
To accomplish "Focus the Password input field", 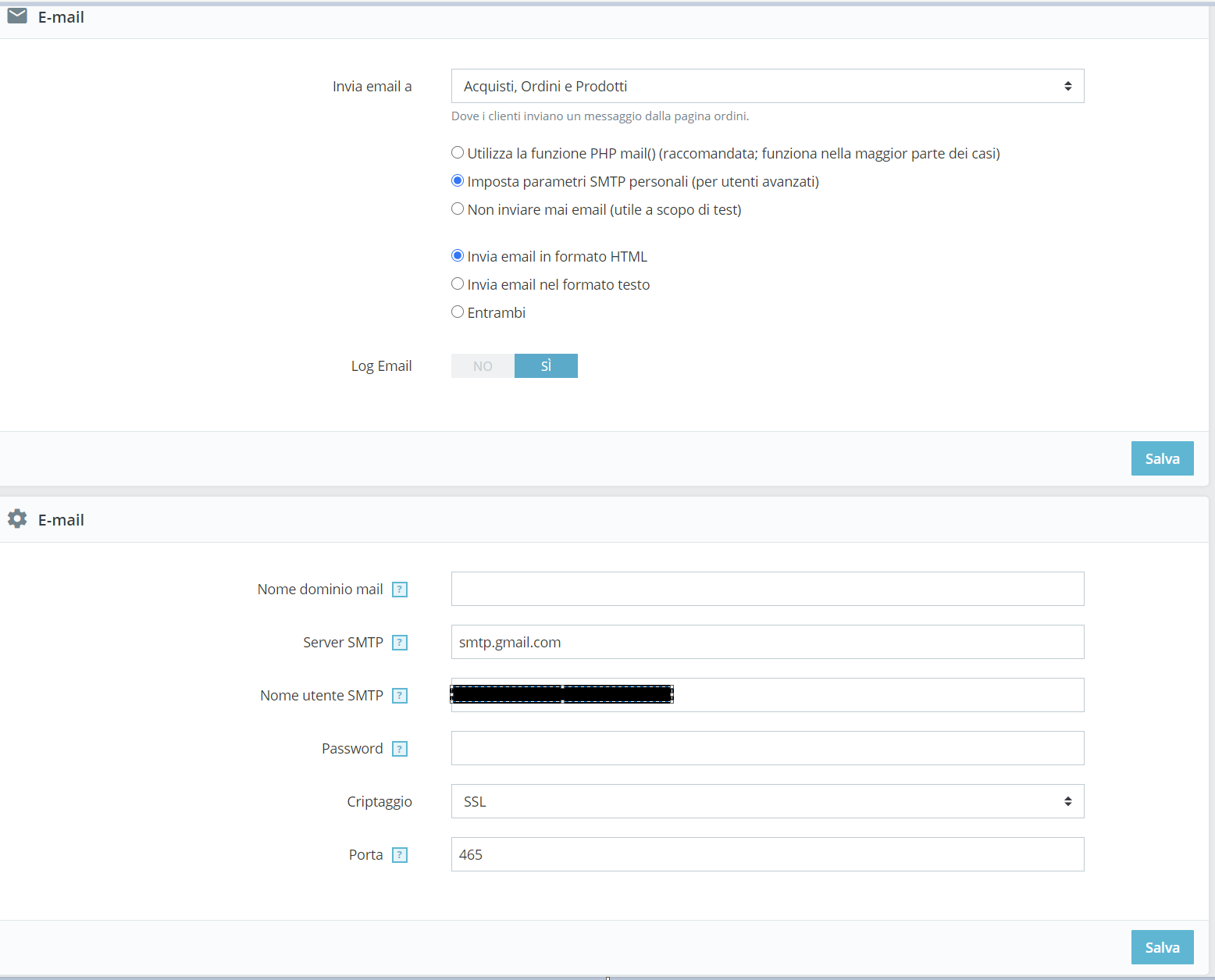I will (768, 748).
